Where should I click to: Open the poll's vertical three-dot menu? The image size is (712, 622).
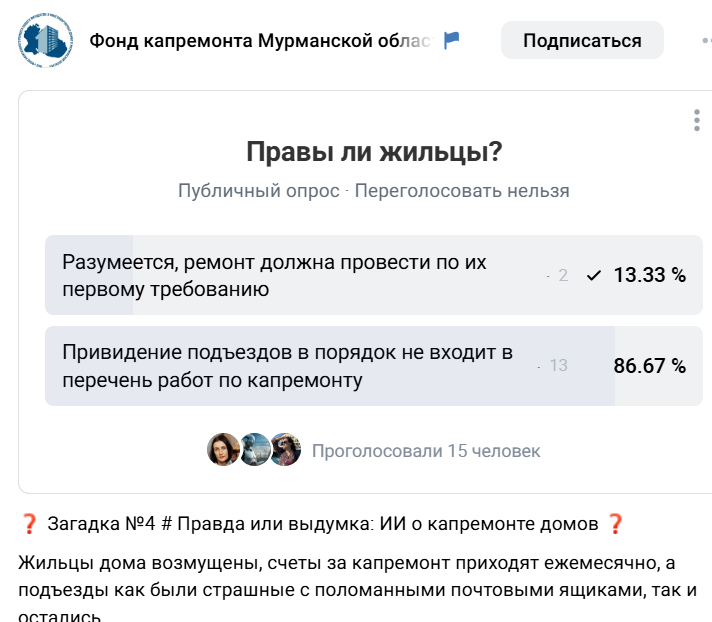click(x=697, y=121)
